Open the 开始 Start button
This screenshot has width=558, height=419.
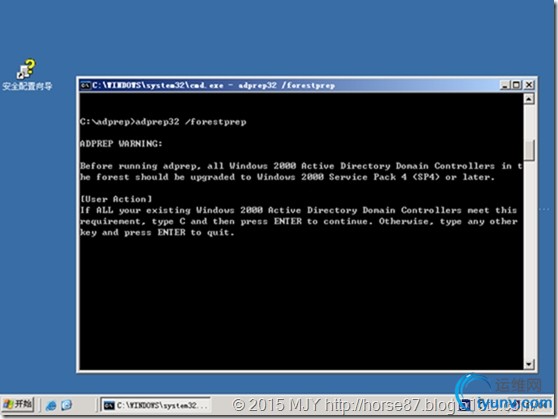pyautogui.click(x=18, y=404)
